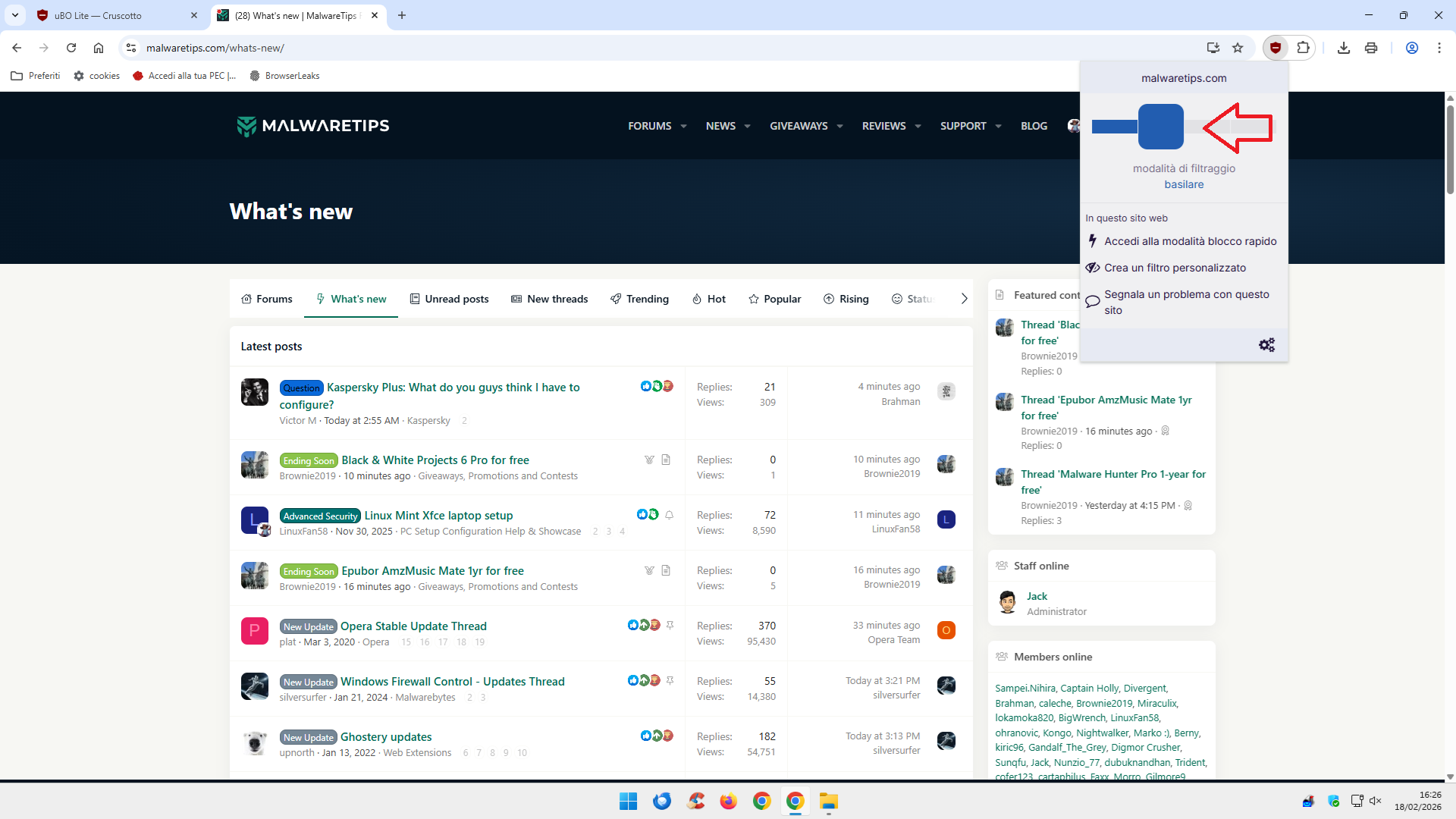Image resolution: width=1456 pixels, height=819 pixels.
Task: Close the What's new MalwareTips tab
Action: tap(375, 15)
